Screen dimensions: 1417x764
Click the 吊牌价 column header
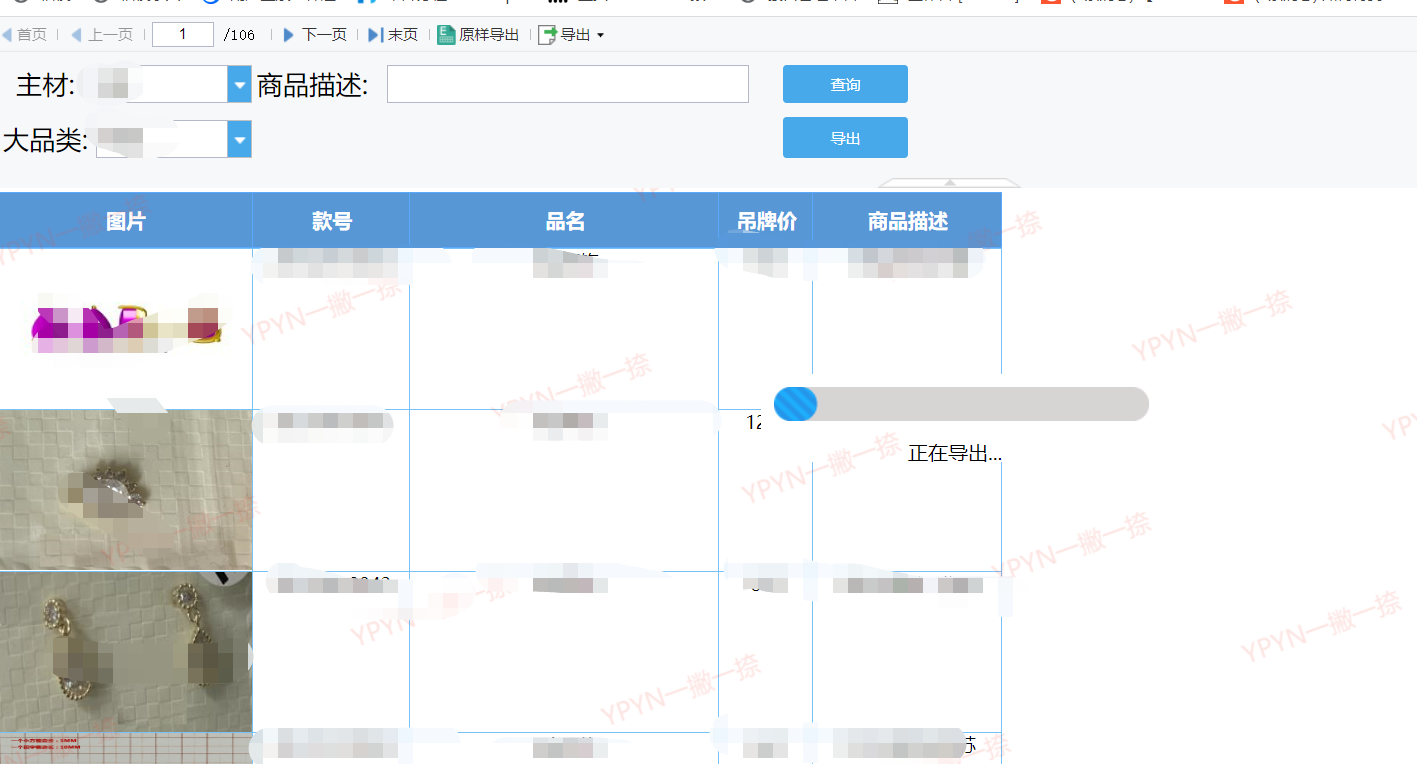tap(766, 221)
